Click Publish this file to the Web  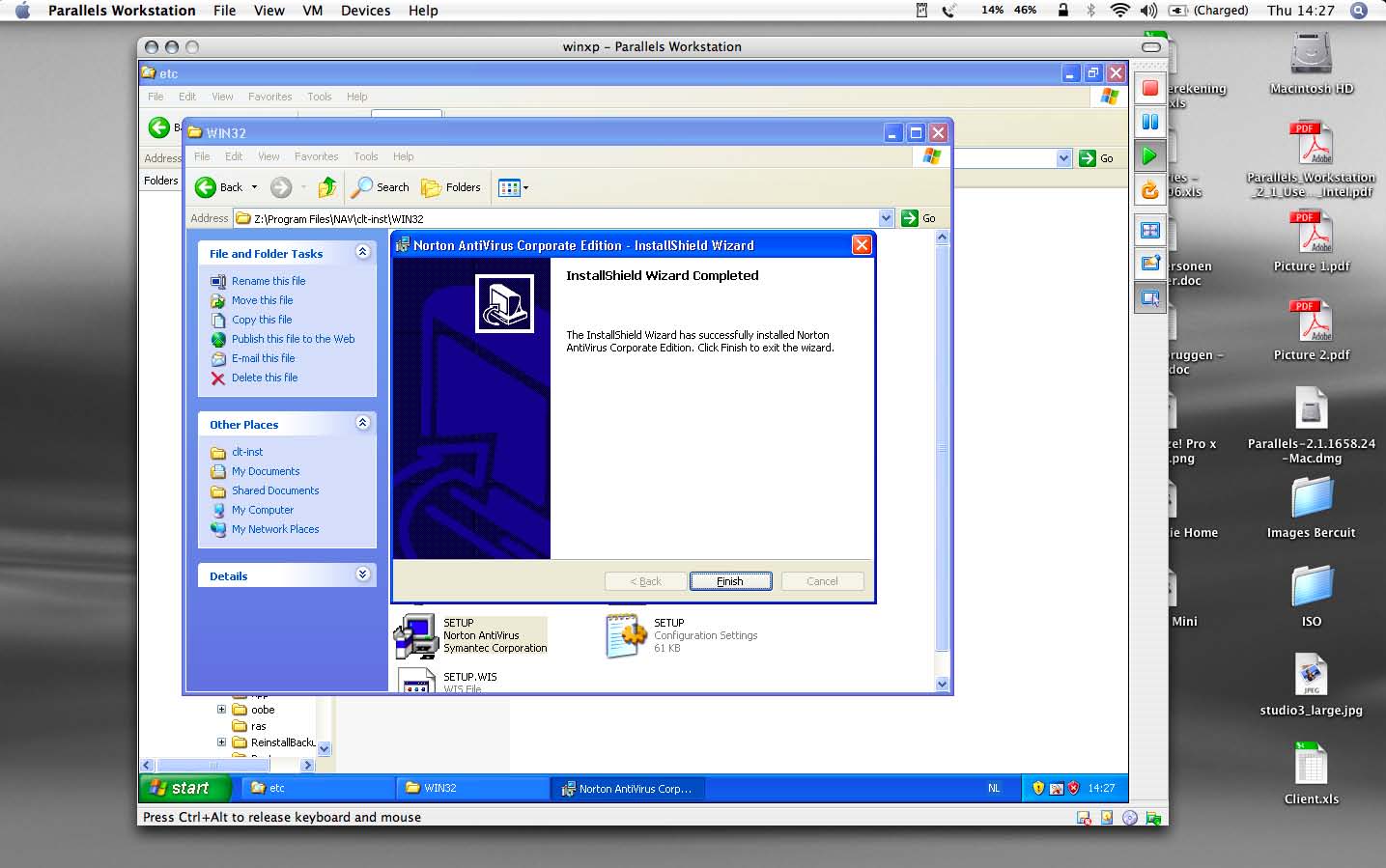(293, 339)
